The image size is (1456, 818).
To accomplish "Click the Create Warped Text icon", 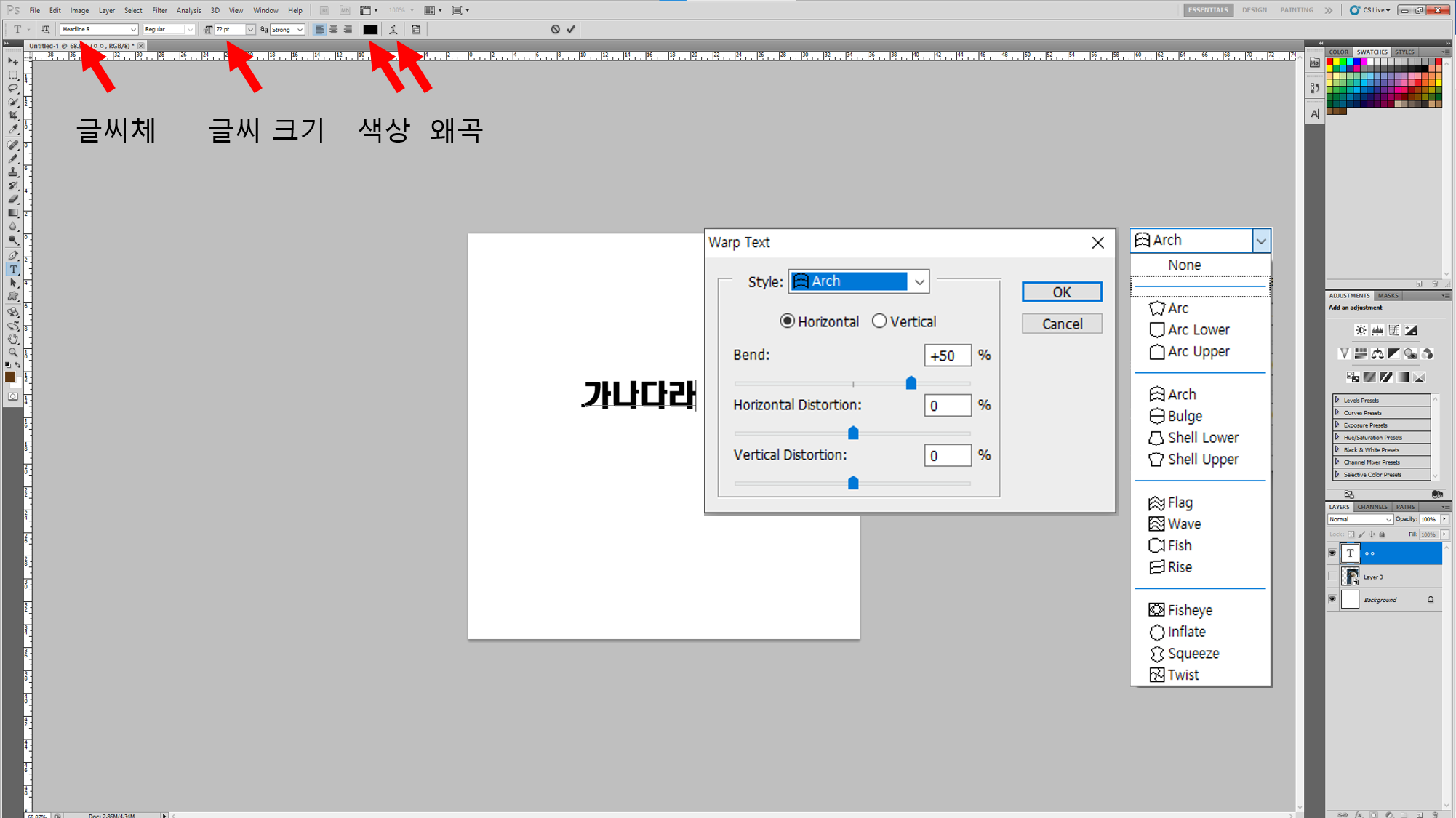I will (393, 30).
